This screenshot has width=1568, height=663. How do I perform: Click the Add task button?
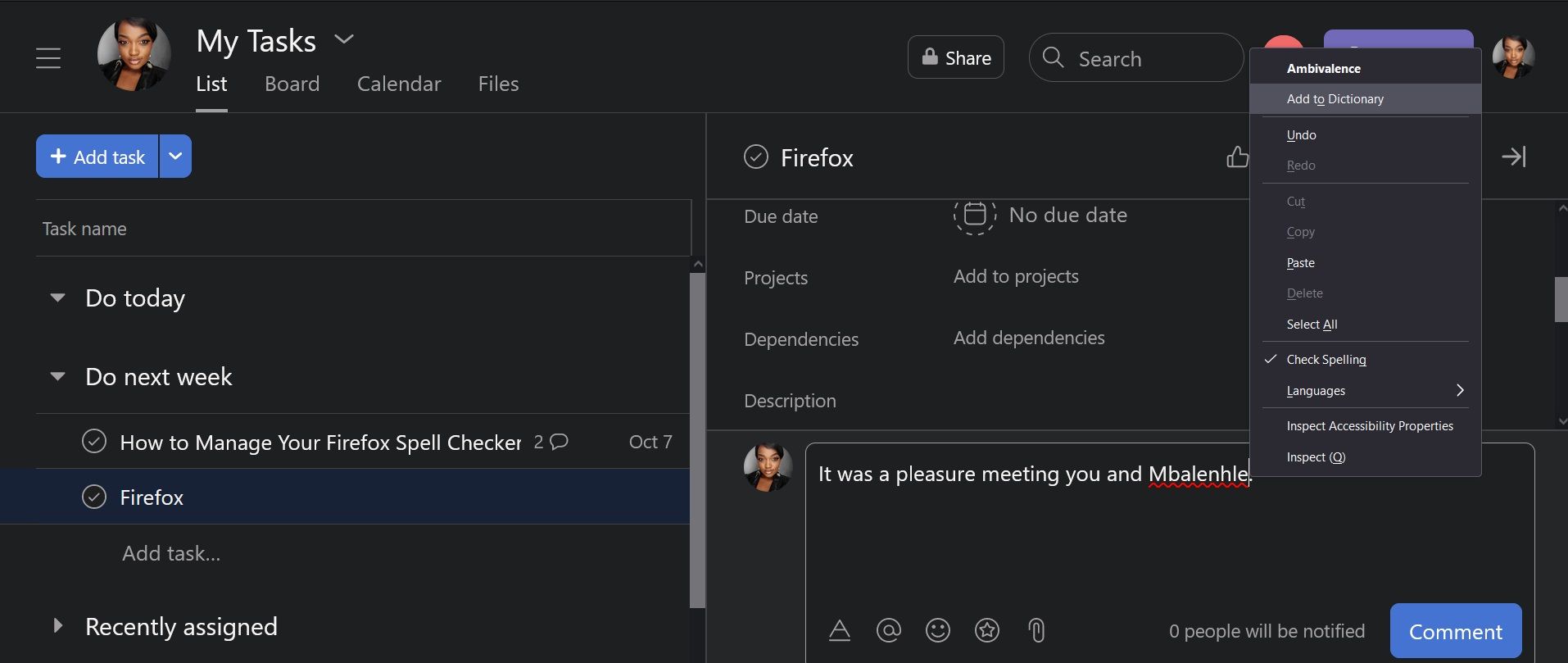click(97, 157)
